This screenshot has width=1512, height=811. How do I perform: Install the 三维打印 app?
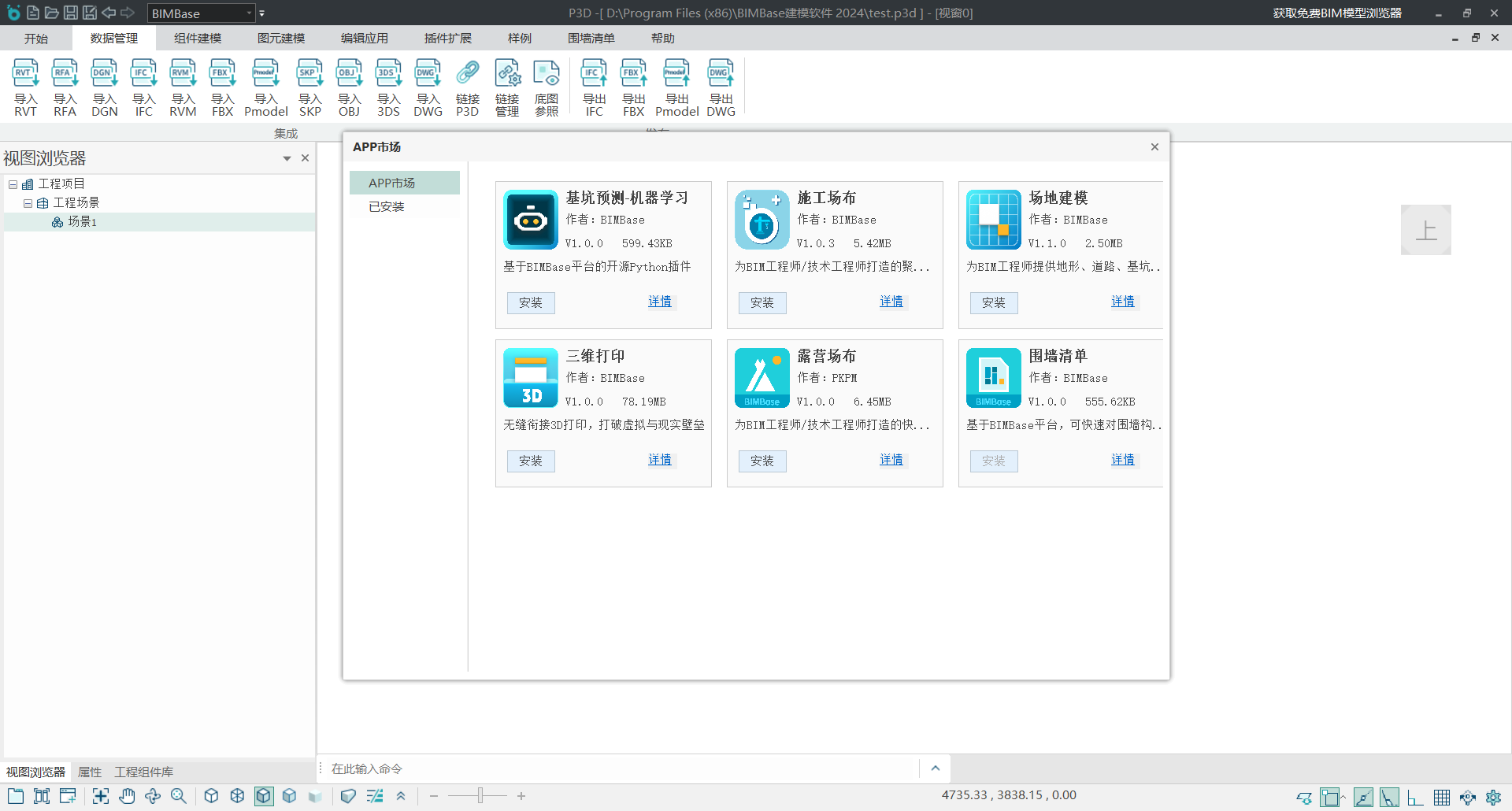tap(530, 461)
